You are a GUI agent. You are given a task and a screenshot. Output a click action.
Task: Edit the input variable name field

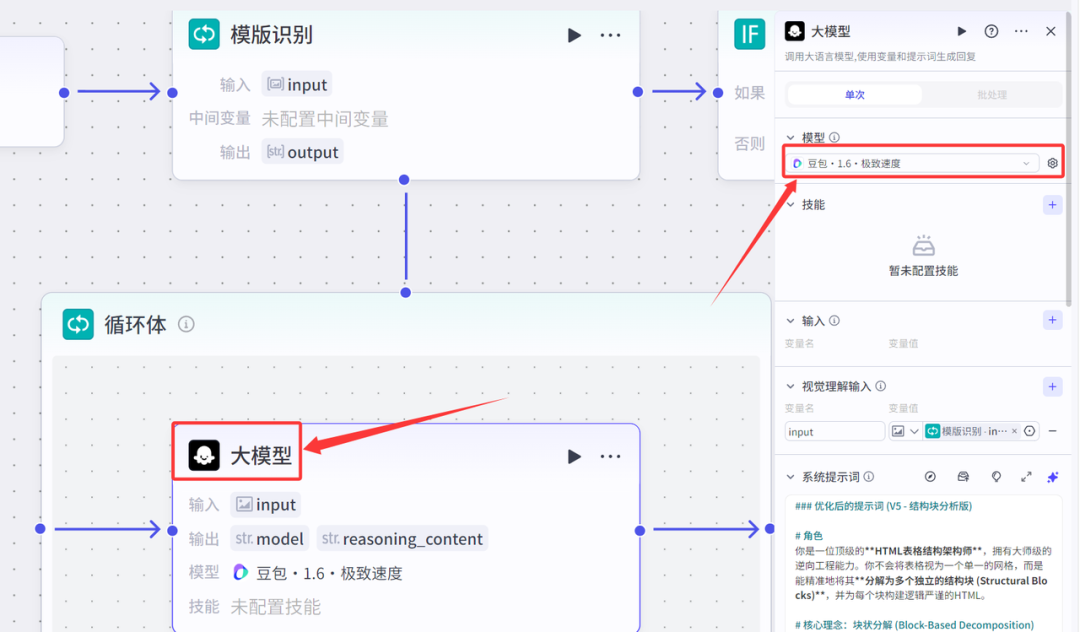(x=835, y=432)
